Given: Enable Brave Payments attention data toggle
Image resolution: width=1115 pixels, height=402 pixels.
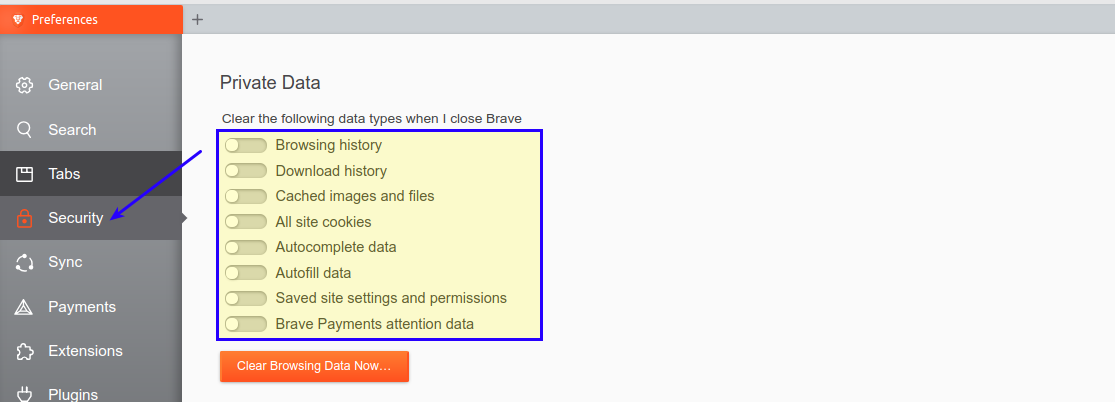Looking at the screenshot, I should click(x=245, y=324).
